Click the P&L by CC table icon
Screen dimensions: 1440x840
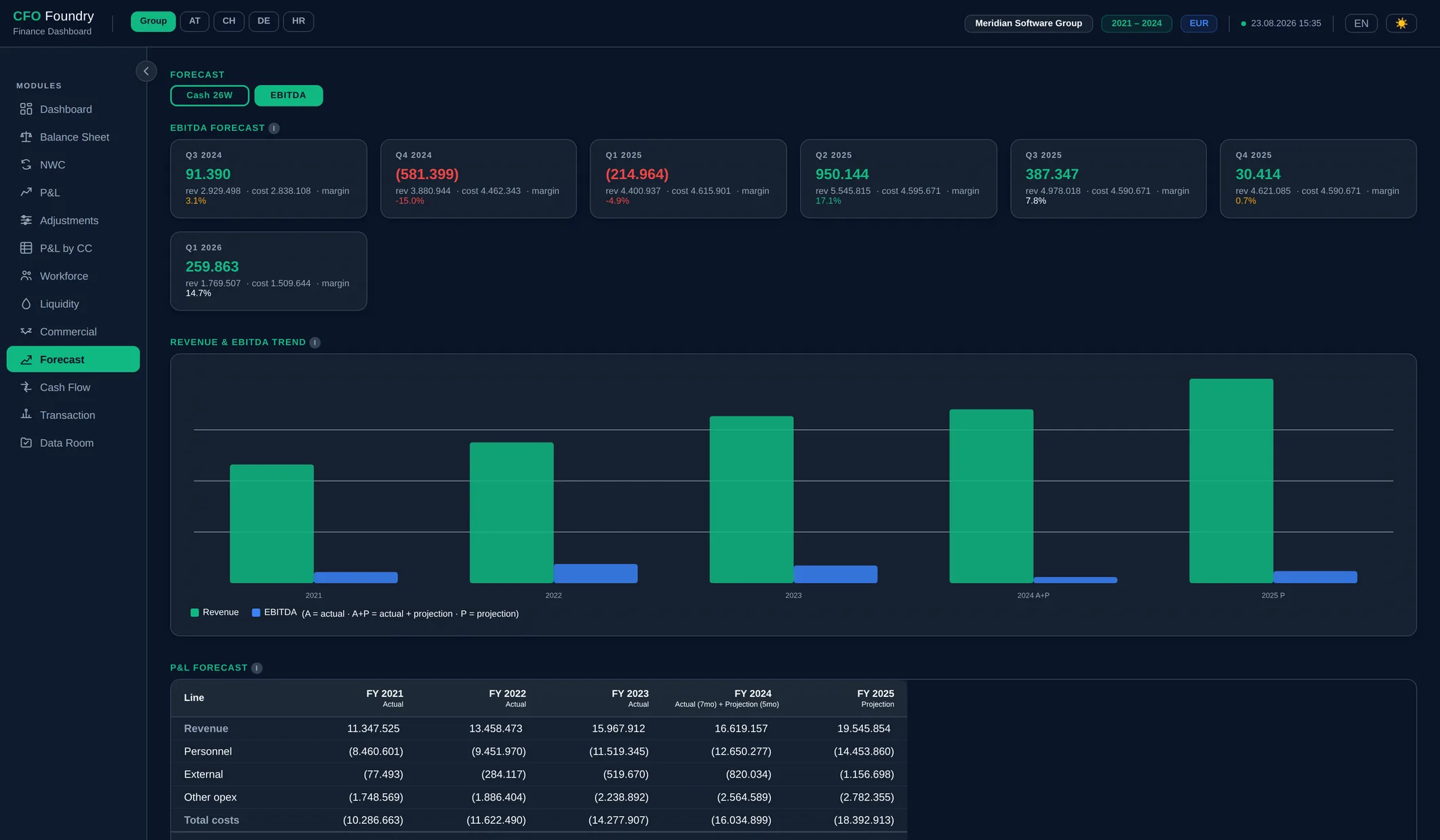[x=26, y=248]
